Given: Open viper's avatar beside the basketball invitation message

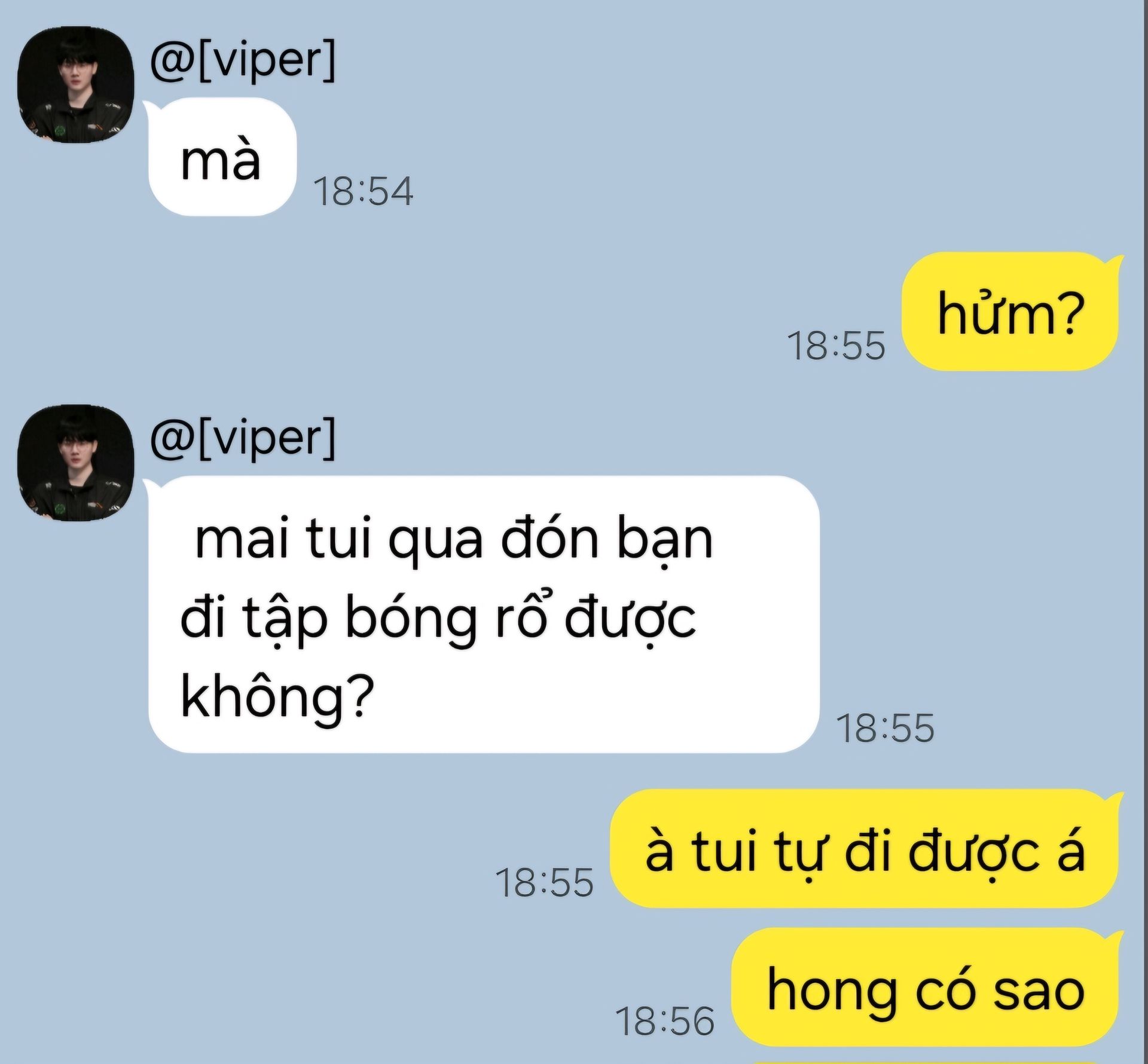Looking at the screenshot, I should 76,463.
